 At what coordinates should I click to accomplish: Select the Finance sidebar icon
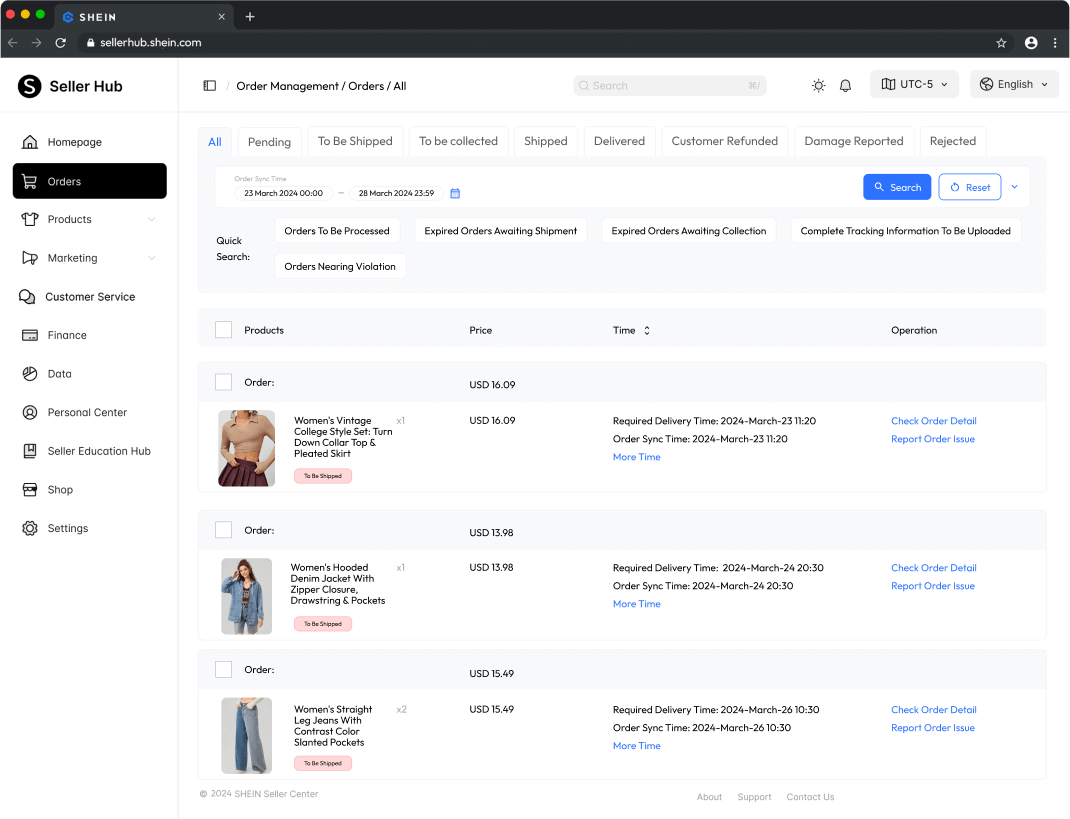tap(31, 335)
